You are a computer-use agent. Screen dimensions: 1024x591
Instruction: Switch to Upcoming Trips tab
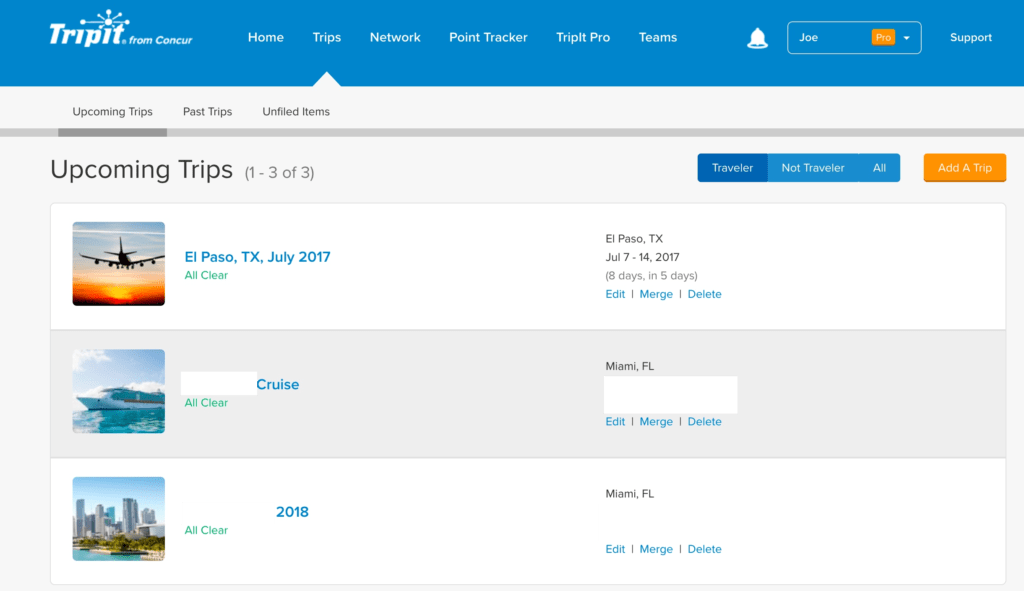(x=112, y=112)
